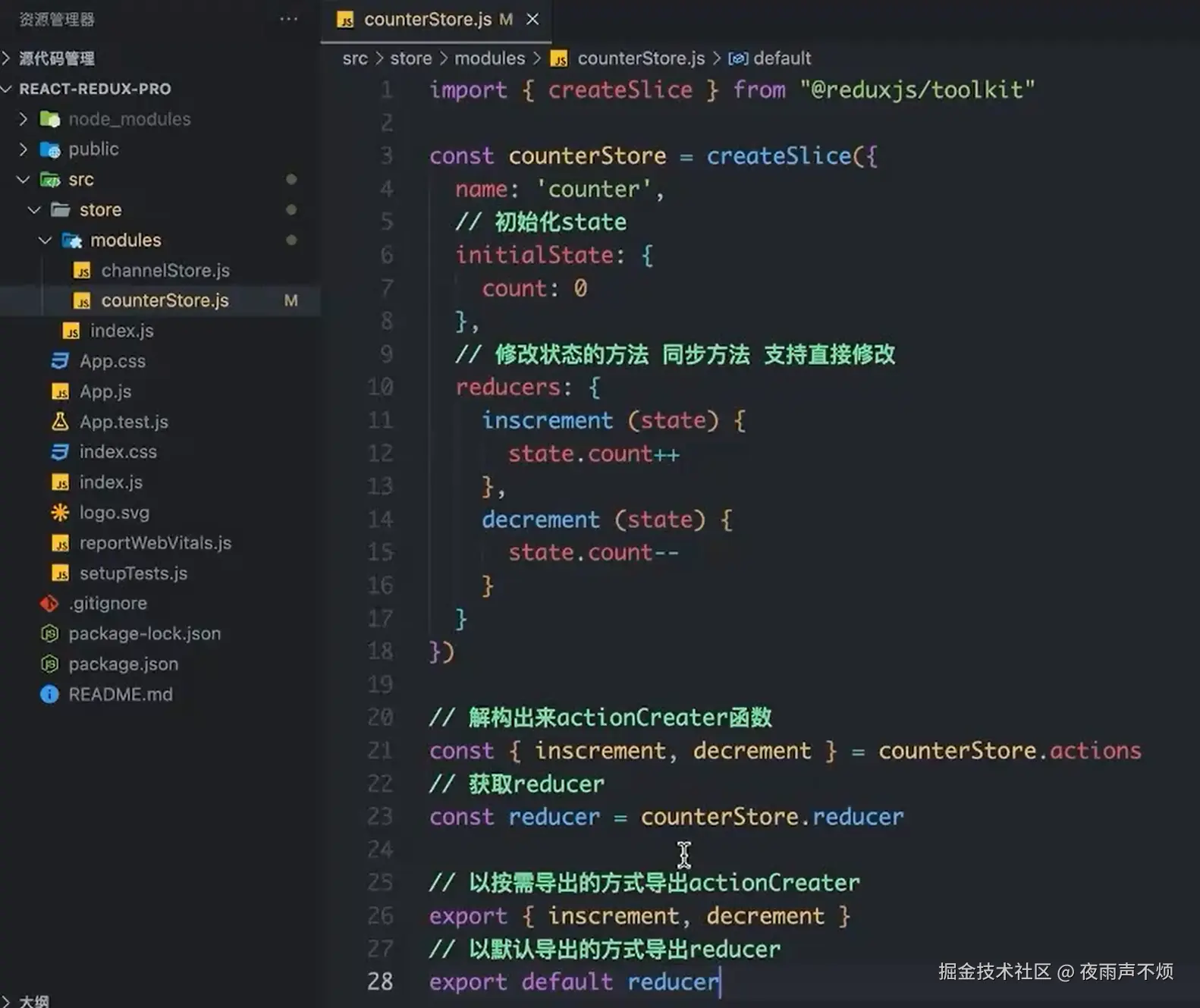Image resolution: width=1200 pixels, height=1008 pixels.
Task: Expand the node_modules folder chevron
Action: pyautogui.click(x=23, y=119)
